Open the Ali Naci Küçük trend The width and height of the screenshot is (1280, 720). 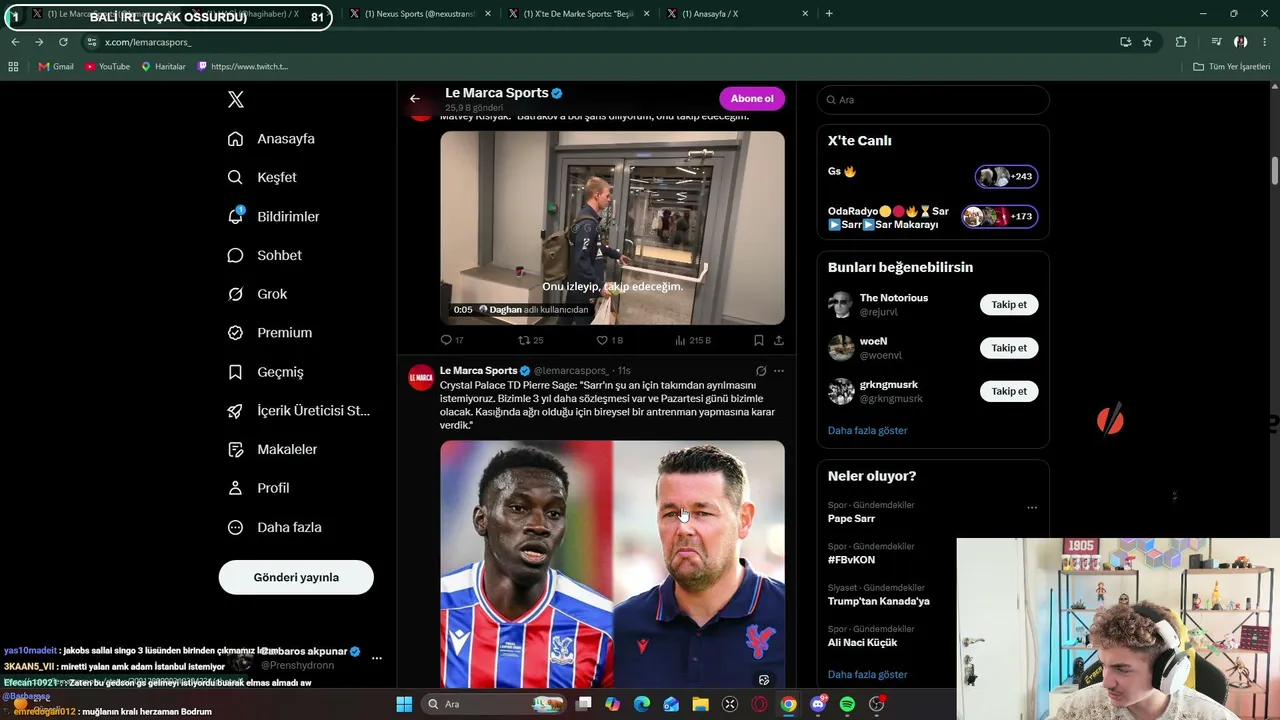click(863, 642)
